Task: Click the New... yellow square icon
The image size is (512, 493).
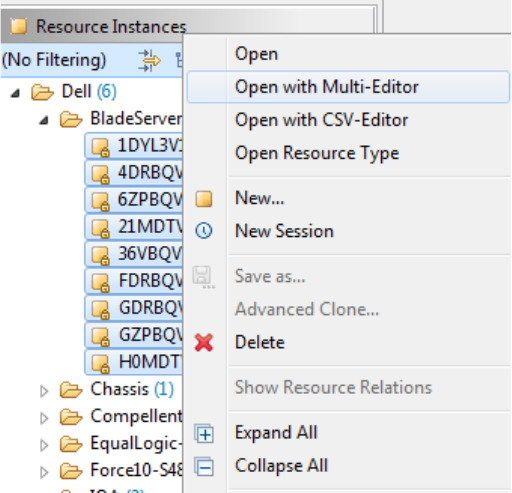Action: click(204, 199)
